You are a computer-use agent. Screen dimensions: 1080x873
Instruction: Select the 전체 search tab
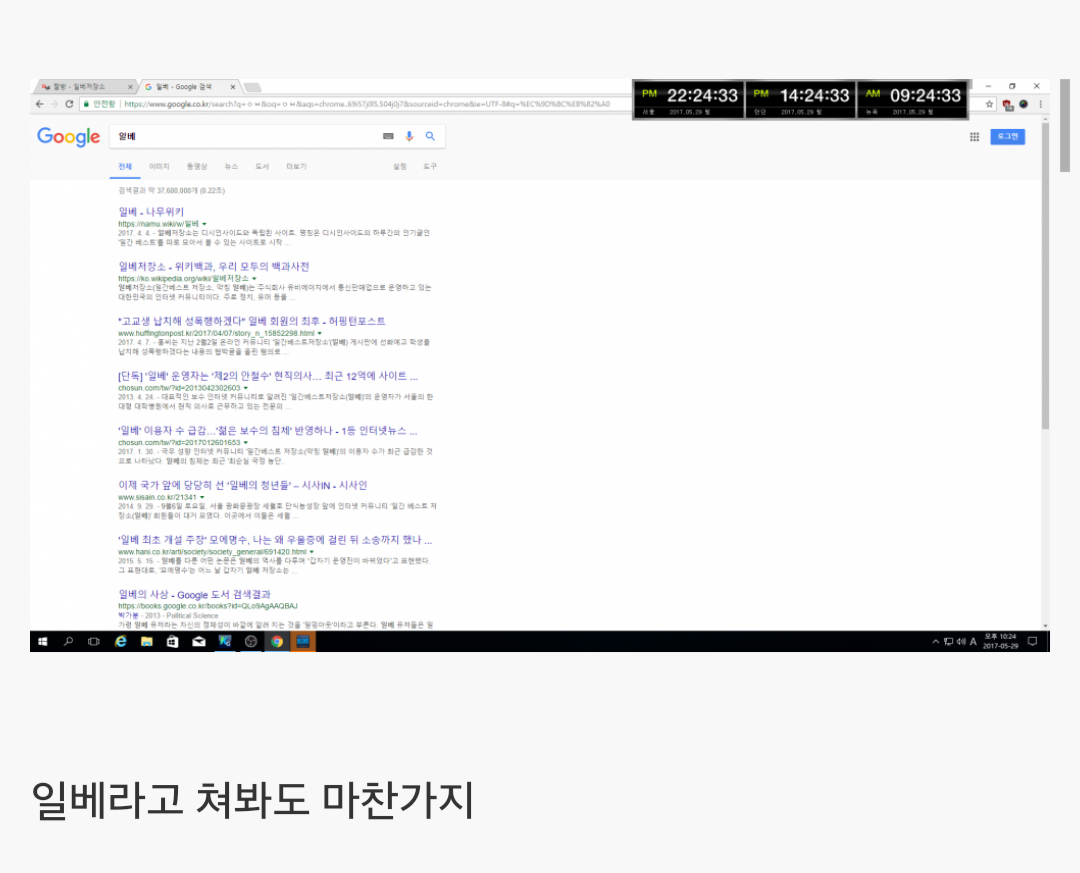pos(125,167)
